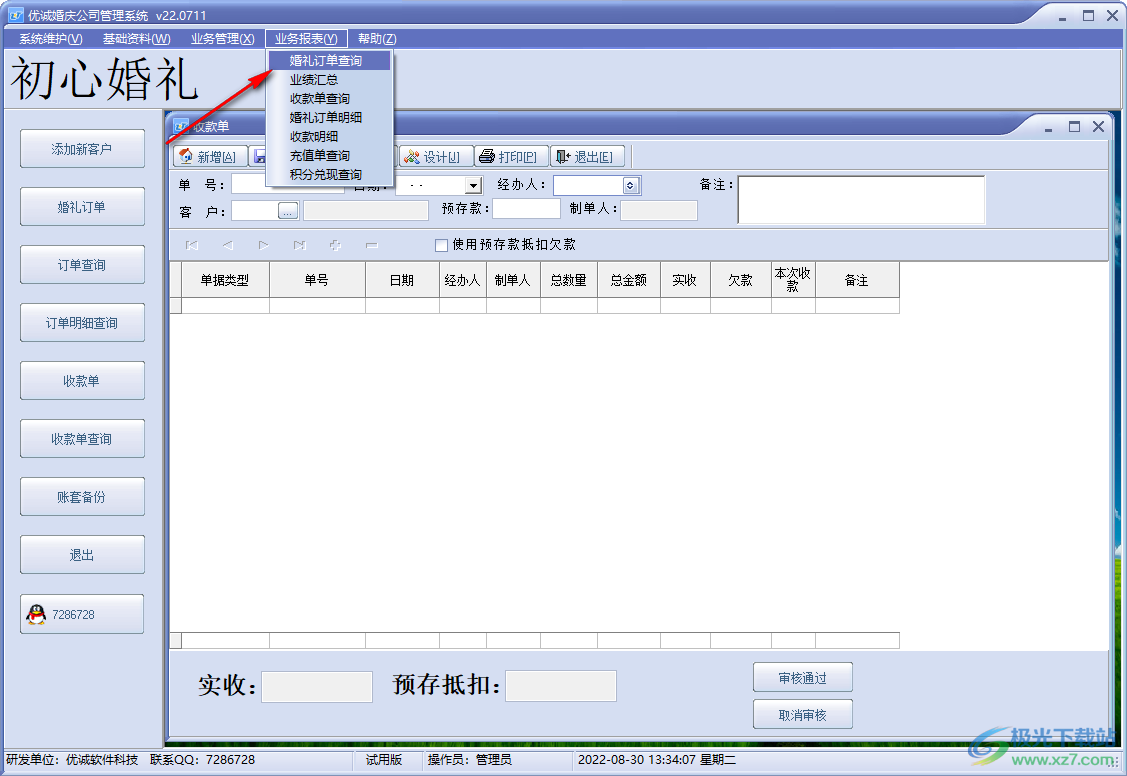Image resolution: width=1127 pixels, height=776 pixels.
Task: Click the 单号 column header
Action: (x=317, y=280)
